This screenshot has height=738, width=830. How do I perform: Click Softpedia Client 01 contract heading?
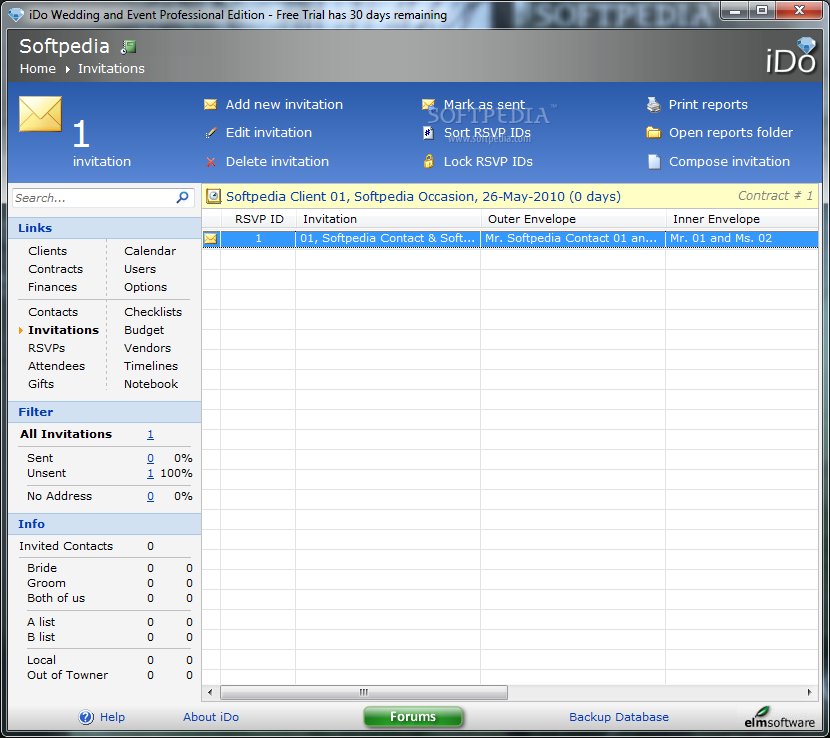pyautogui.click(x=423, y=197)
